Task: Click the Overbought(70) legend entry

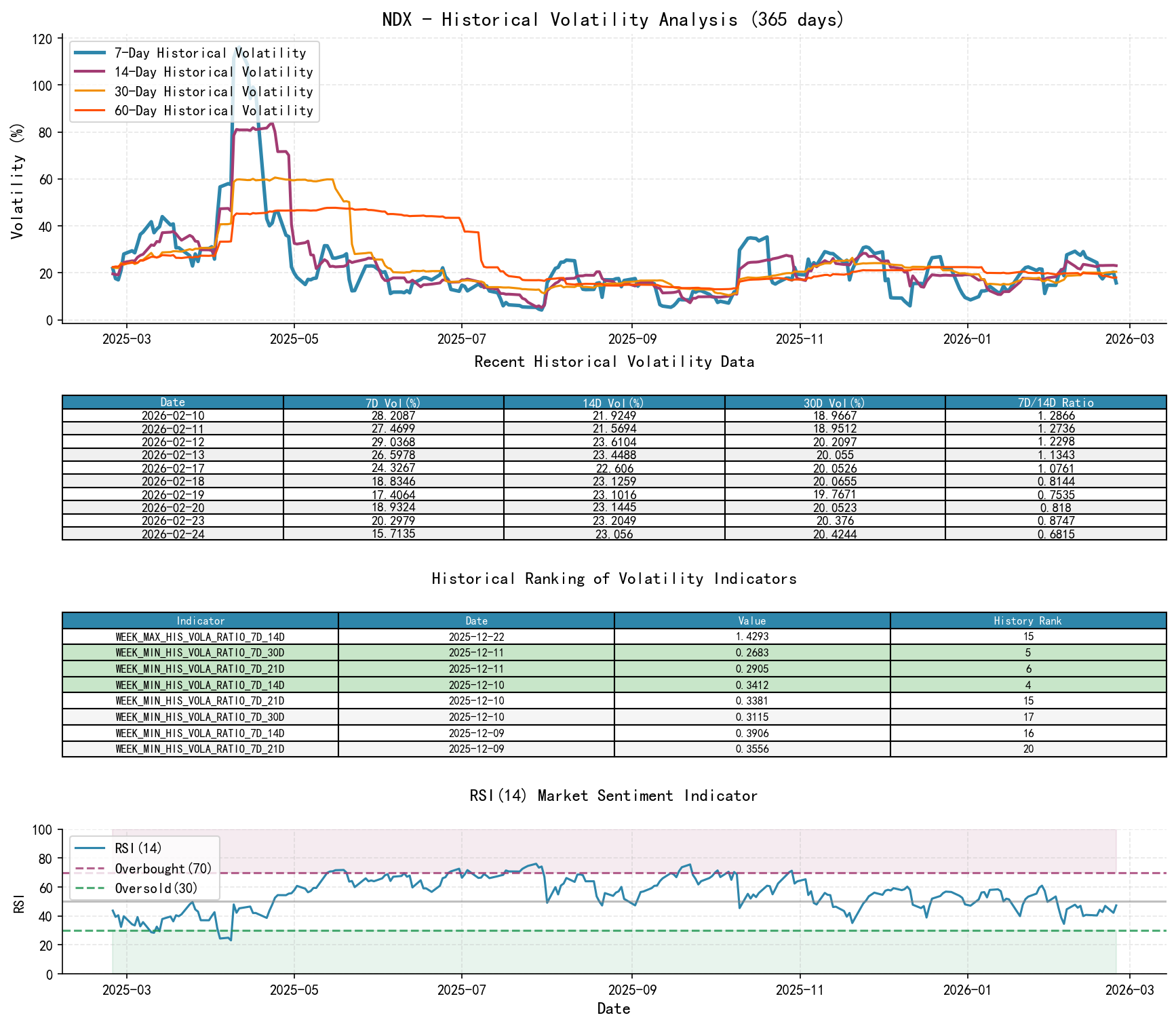Action: [161, 867]
